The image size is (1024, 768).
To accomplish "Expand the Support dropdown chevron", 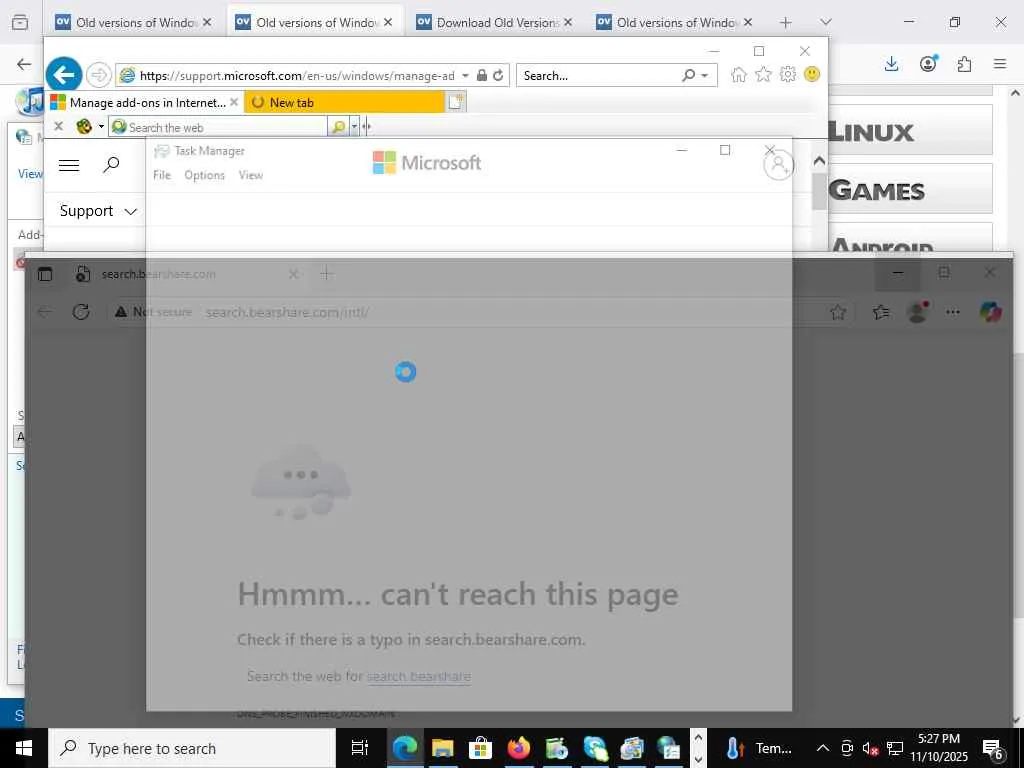I will coord(131,212).
